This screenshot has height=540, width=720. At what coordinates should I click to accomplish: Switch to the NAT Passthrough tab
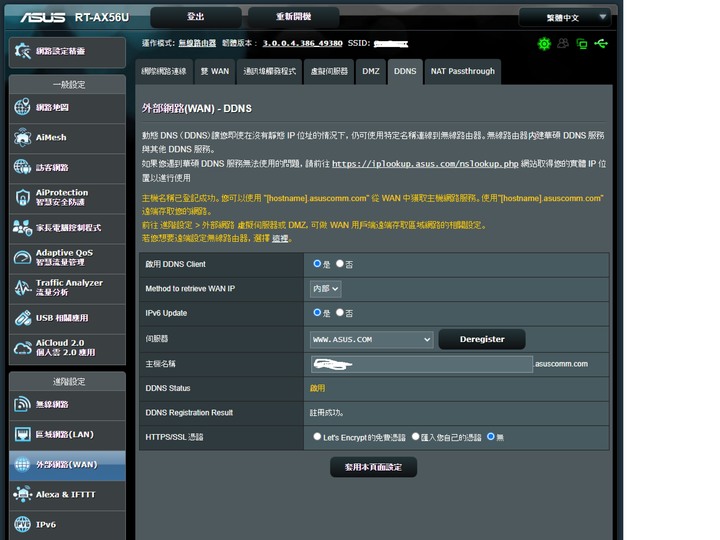pyautogui.click(x=463, y=72)
